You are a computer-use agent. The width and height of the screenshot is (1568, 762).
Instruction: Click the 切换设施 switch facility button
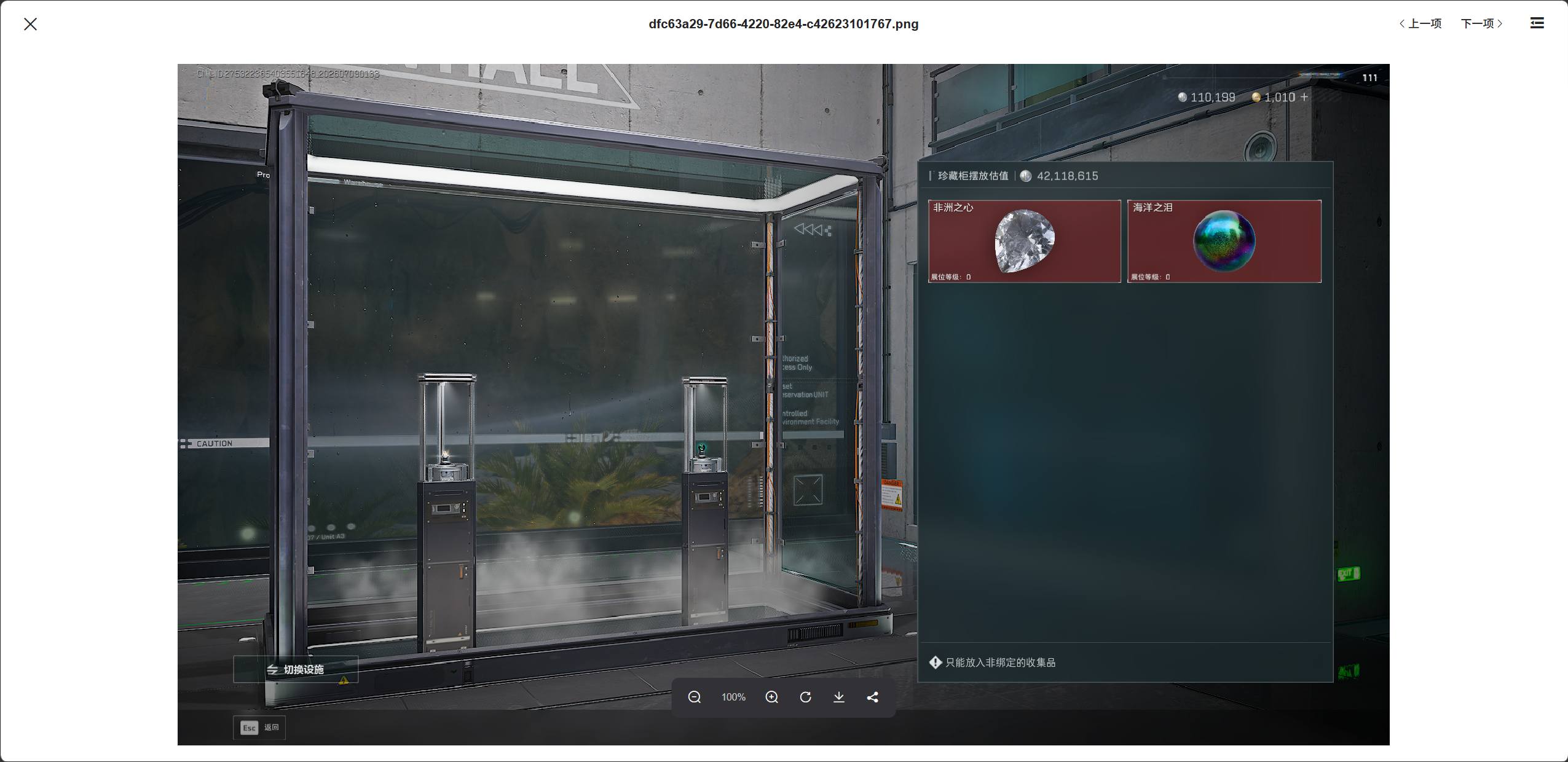[296, 669]
